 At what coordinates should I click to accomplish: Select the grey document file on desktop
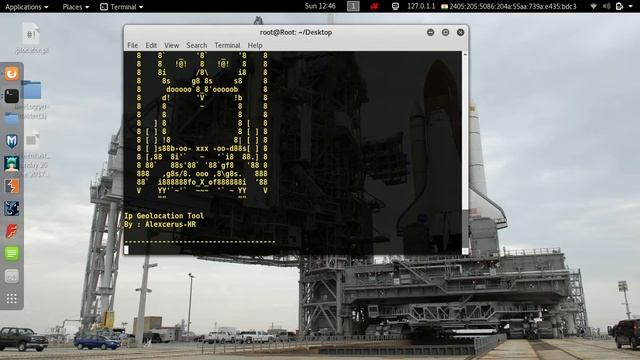(x=32, y=140)
